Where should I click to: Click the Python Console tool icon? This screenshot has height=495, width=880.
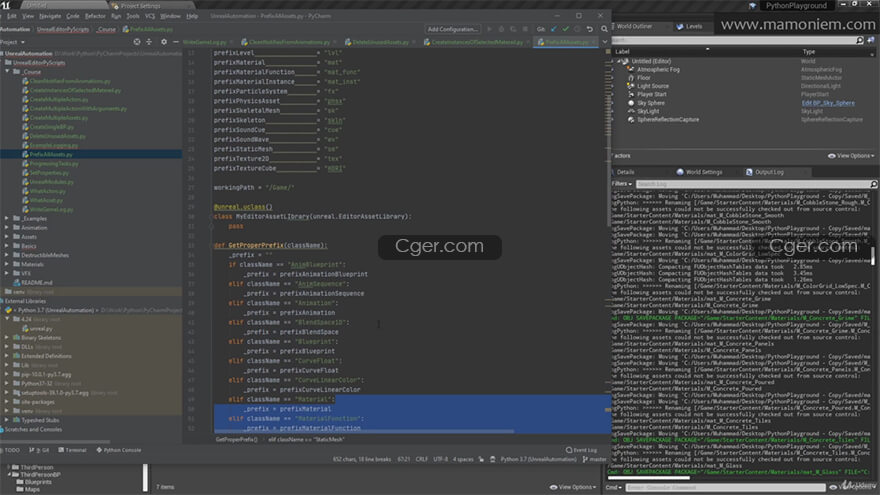99,450
